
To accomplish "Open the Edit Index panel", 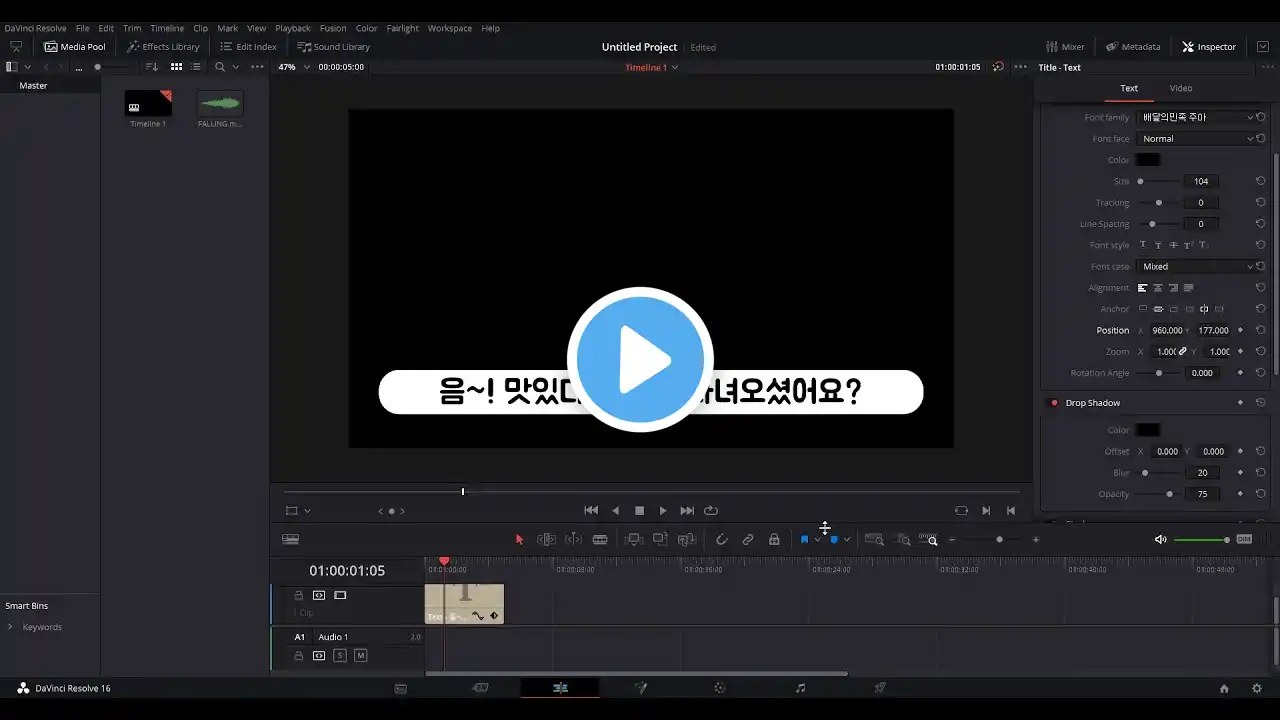I will [248, 46].
